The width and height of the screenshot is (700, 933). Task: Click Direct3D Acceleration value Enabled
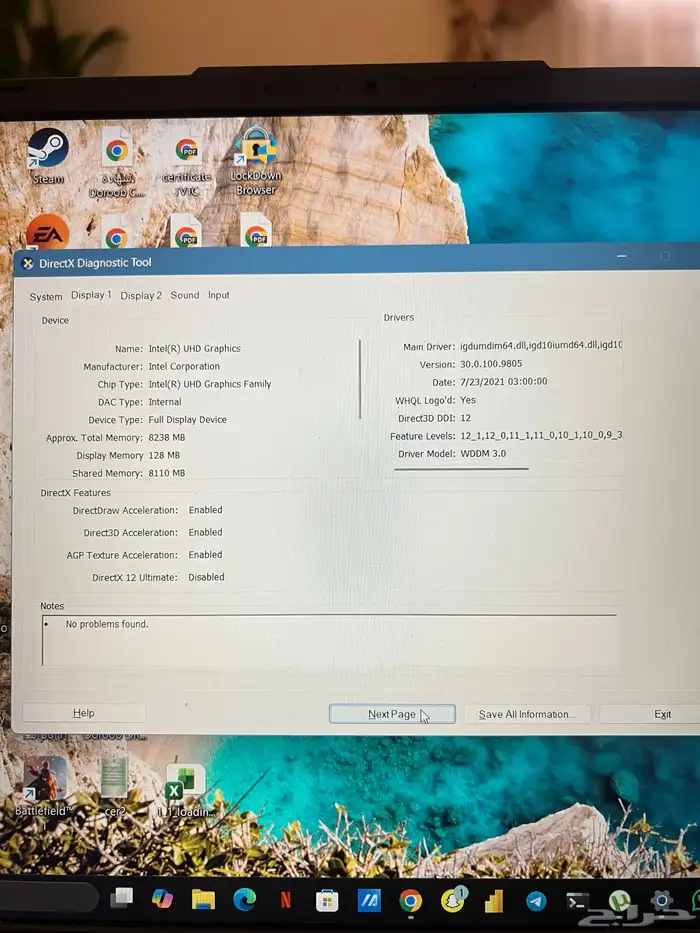[205, 533]
